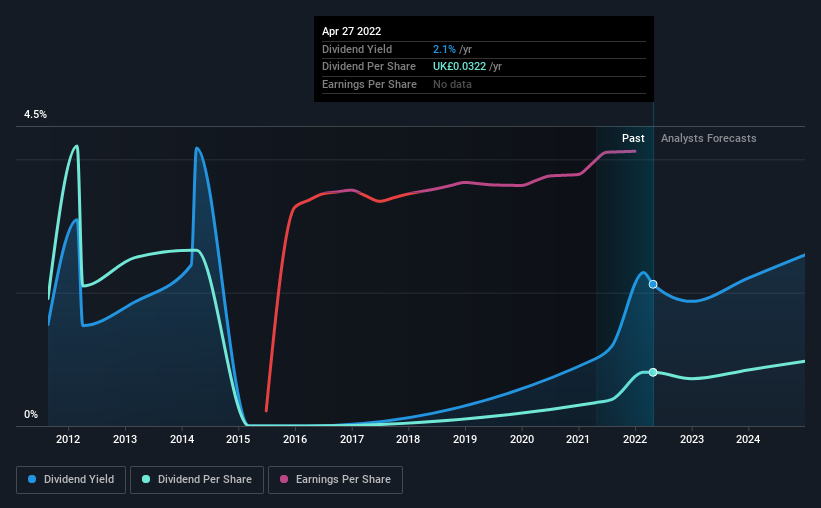This screenshot has width=821, height=508.
Task: Click the blue Dividend Yield data point marker
Action: point(653,284)
